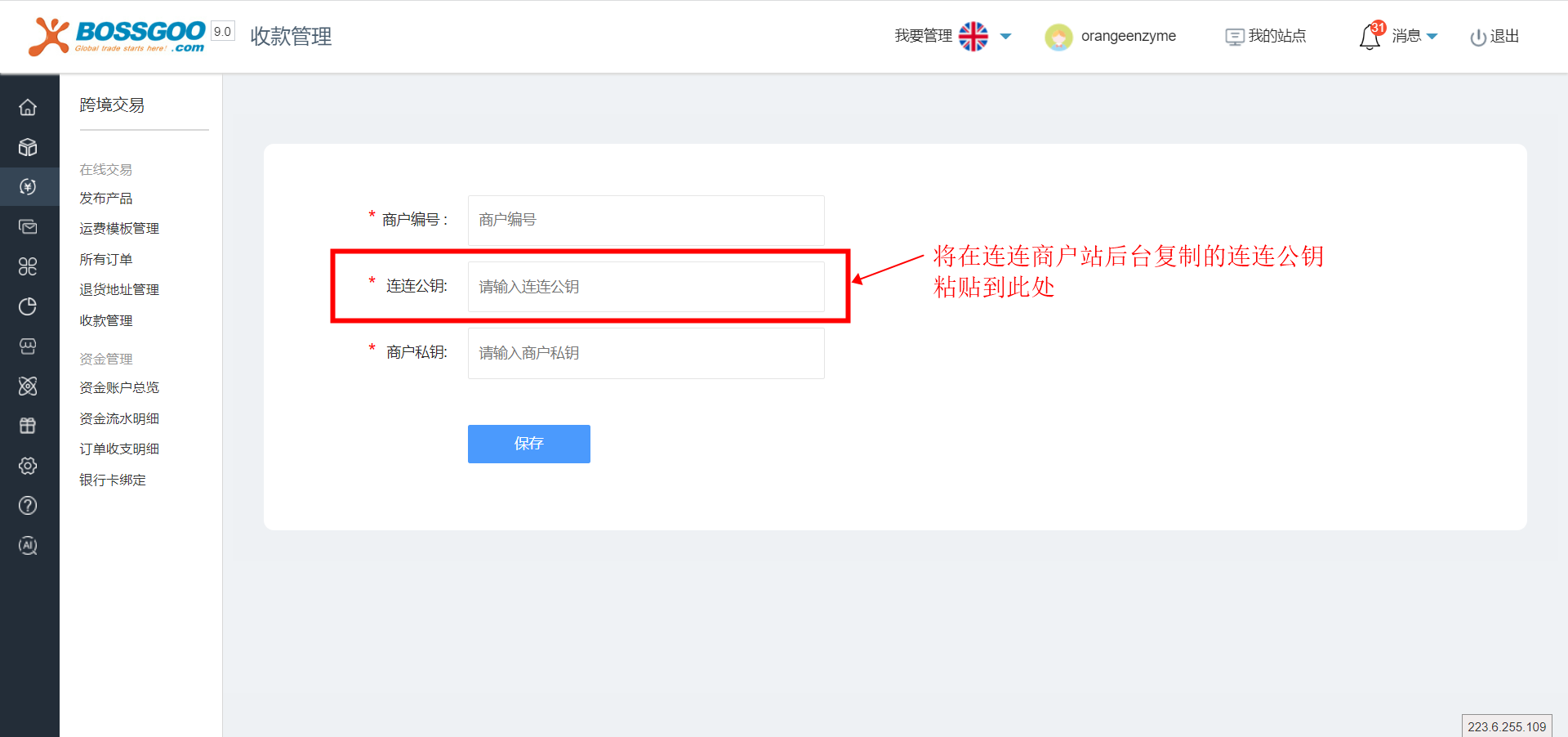Viewport: 1568px width, 737px height.
Task: Click the Bossgoo logo
Action: click(117, 36)
